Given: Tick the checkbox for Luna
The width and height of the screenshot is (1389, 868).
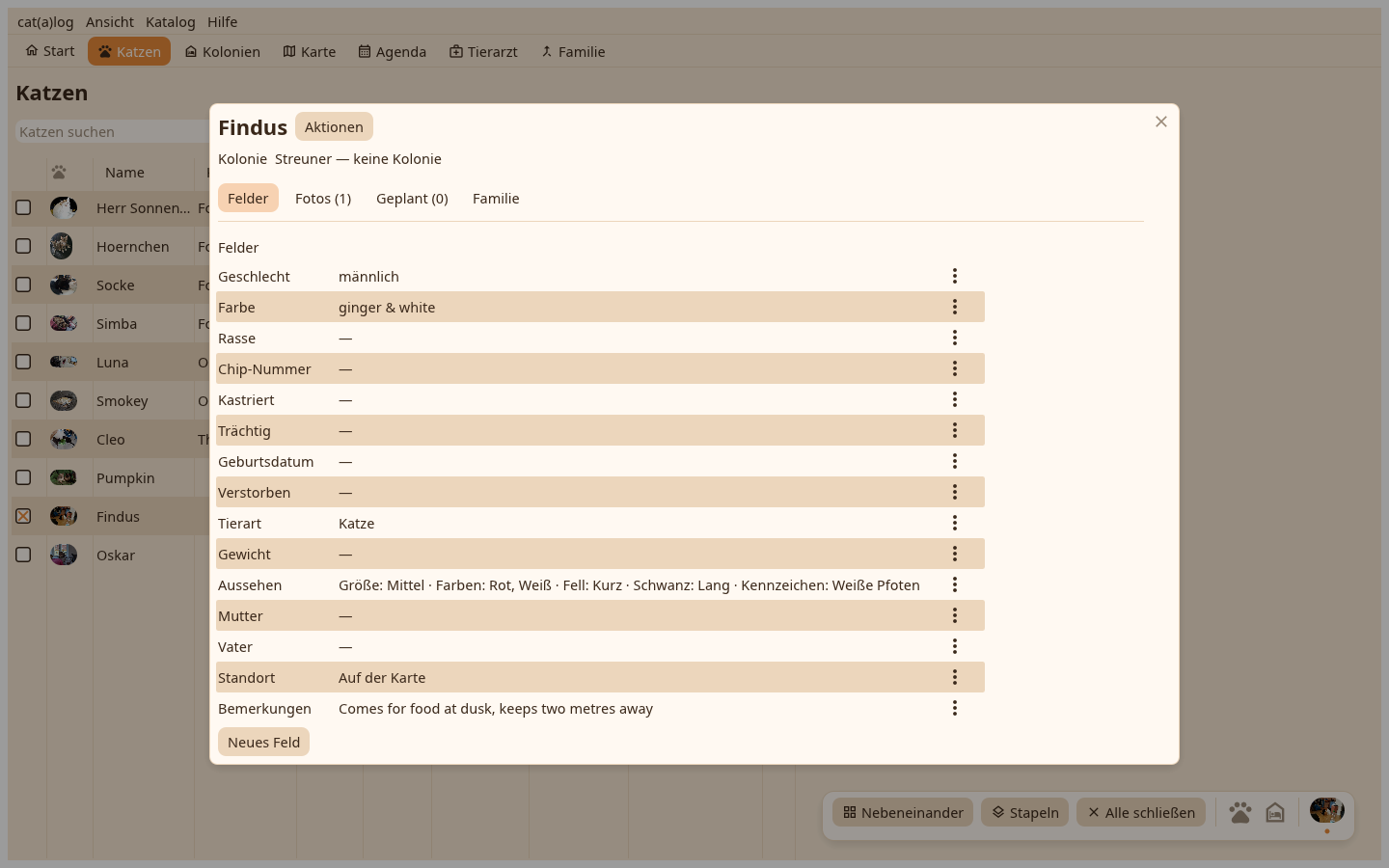Looking at the screenshot, I should [23, 362].
